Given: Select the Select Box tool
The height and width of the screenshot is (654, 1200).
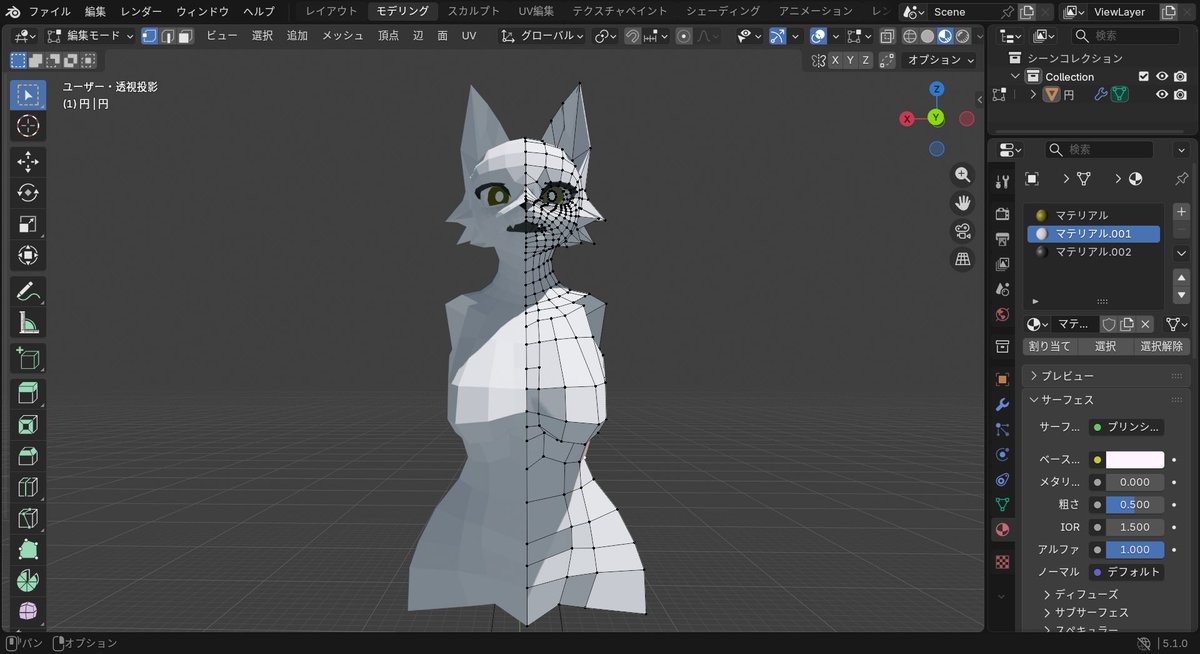Looking at the screenshot, I should (28, 95).
